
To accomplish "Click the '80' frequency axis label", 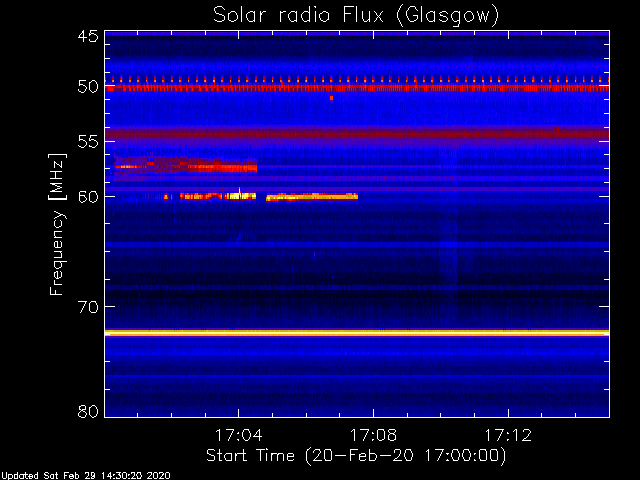I will click(88, 411).
